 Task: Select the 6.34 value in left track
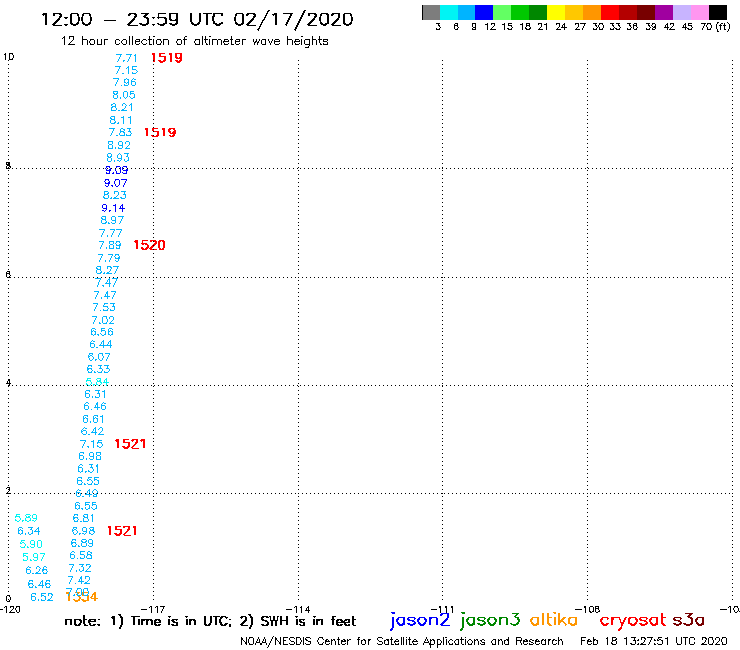coord(29,532)
